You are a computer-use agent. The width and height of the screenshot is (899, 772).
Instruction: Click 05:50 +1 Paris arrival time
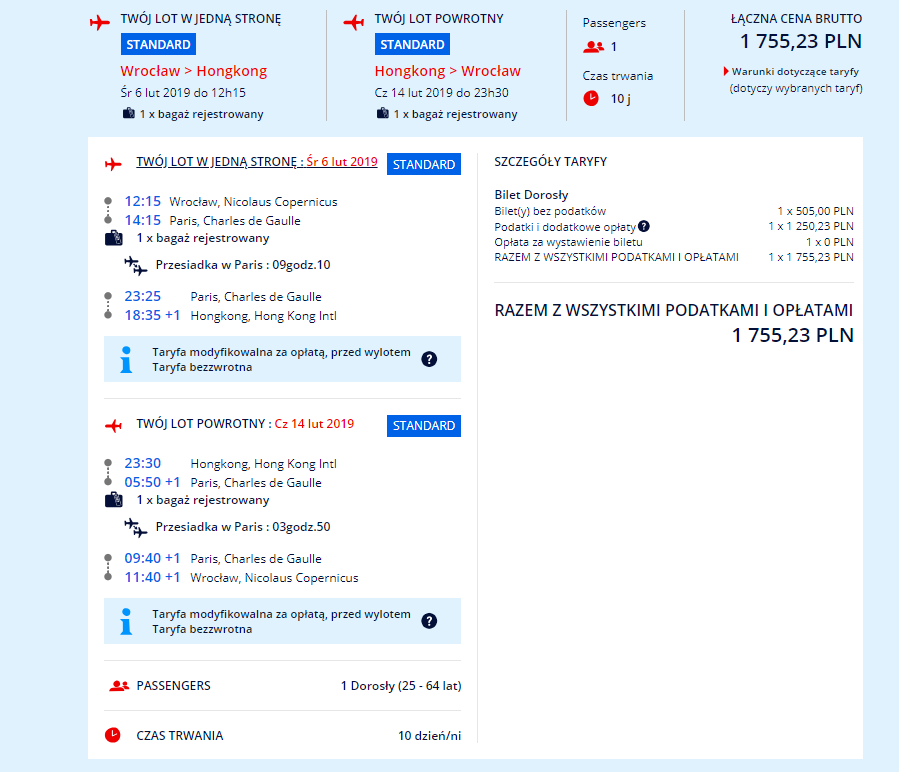point(152,482)
